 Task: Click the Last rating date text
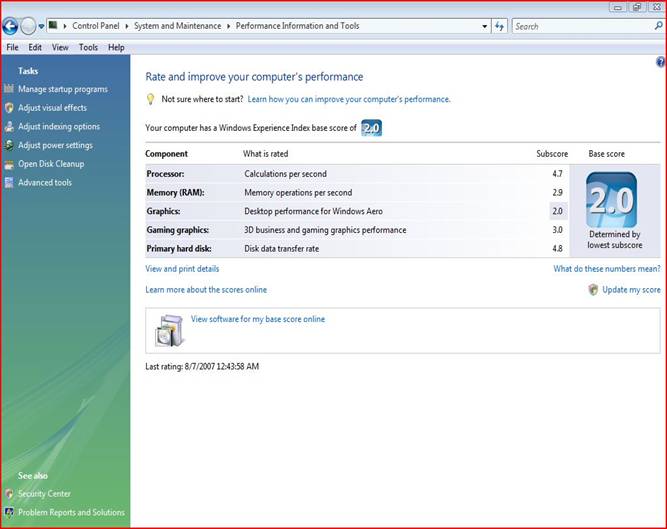(202, 367)
